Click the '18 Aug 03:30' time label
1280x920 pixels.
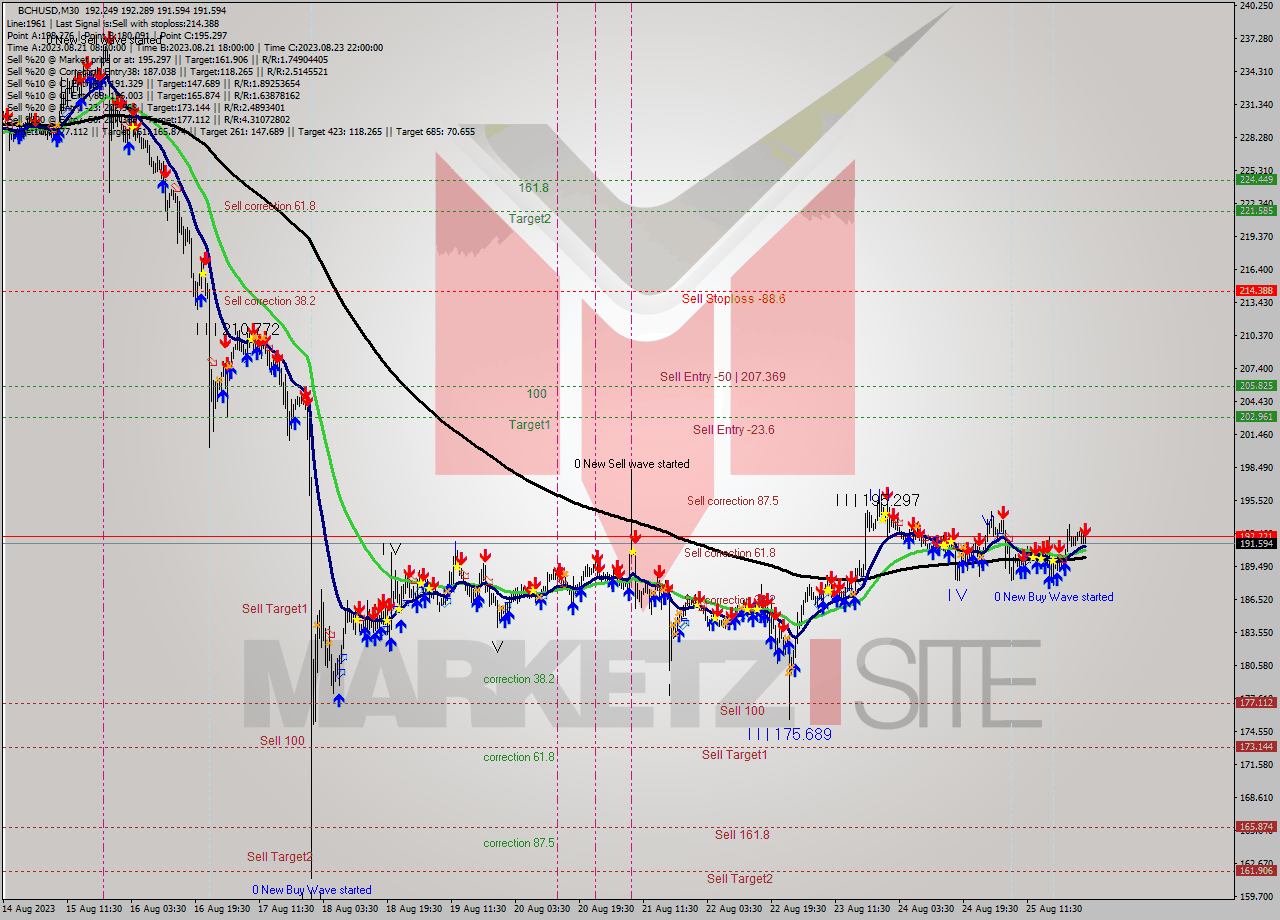350,909
